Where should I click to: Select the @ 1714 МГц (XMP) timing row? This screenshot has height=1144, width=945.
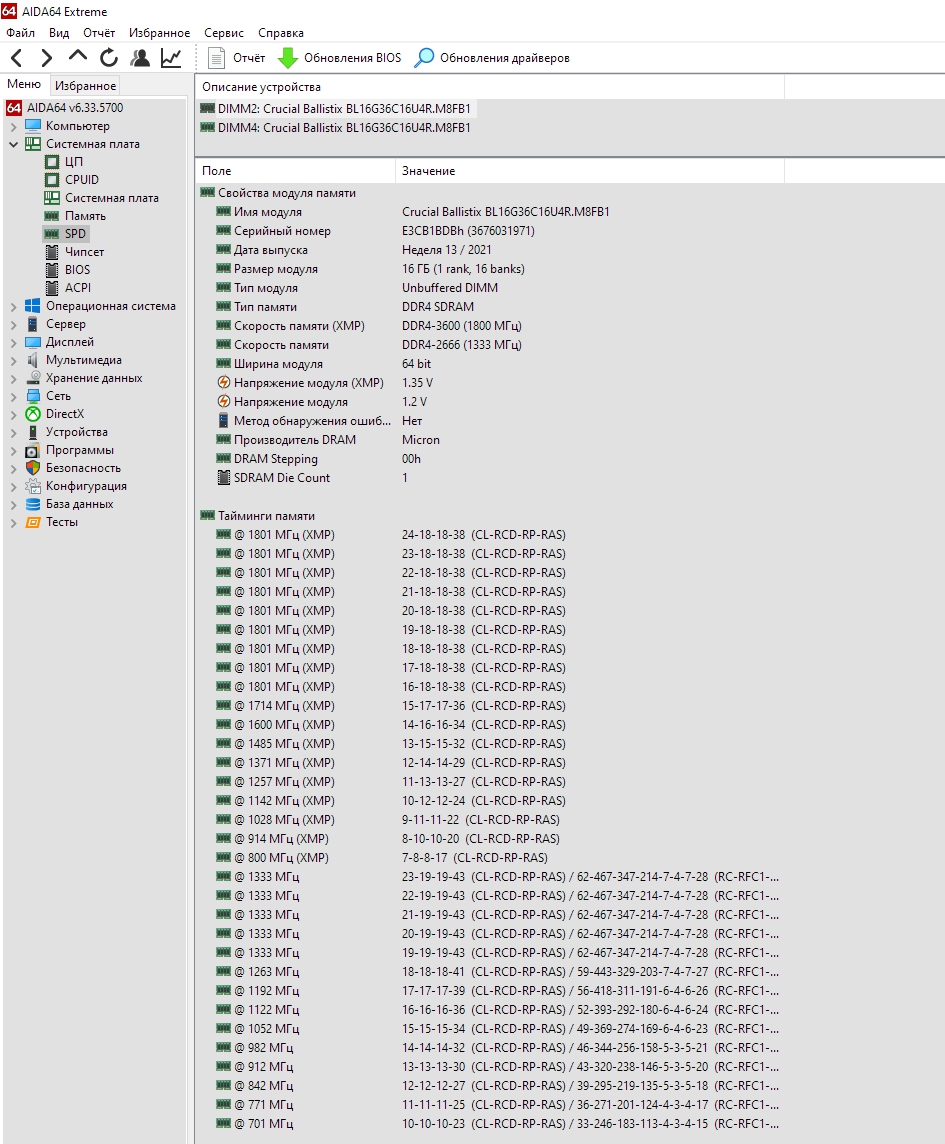(x=489, y=706)
